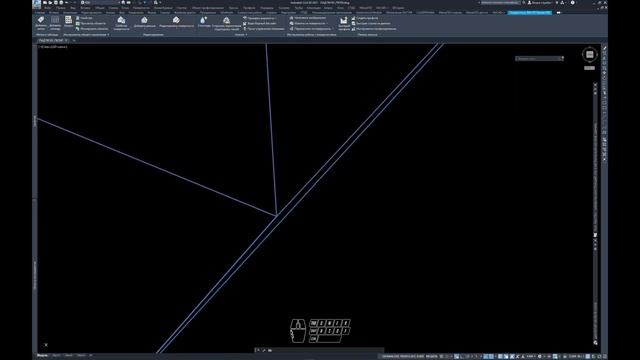Click Properties (Свойства) in general tools panel
This screenshot has height=360, width=640.
[x=84, y=18]
